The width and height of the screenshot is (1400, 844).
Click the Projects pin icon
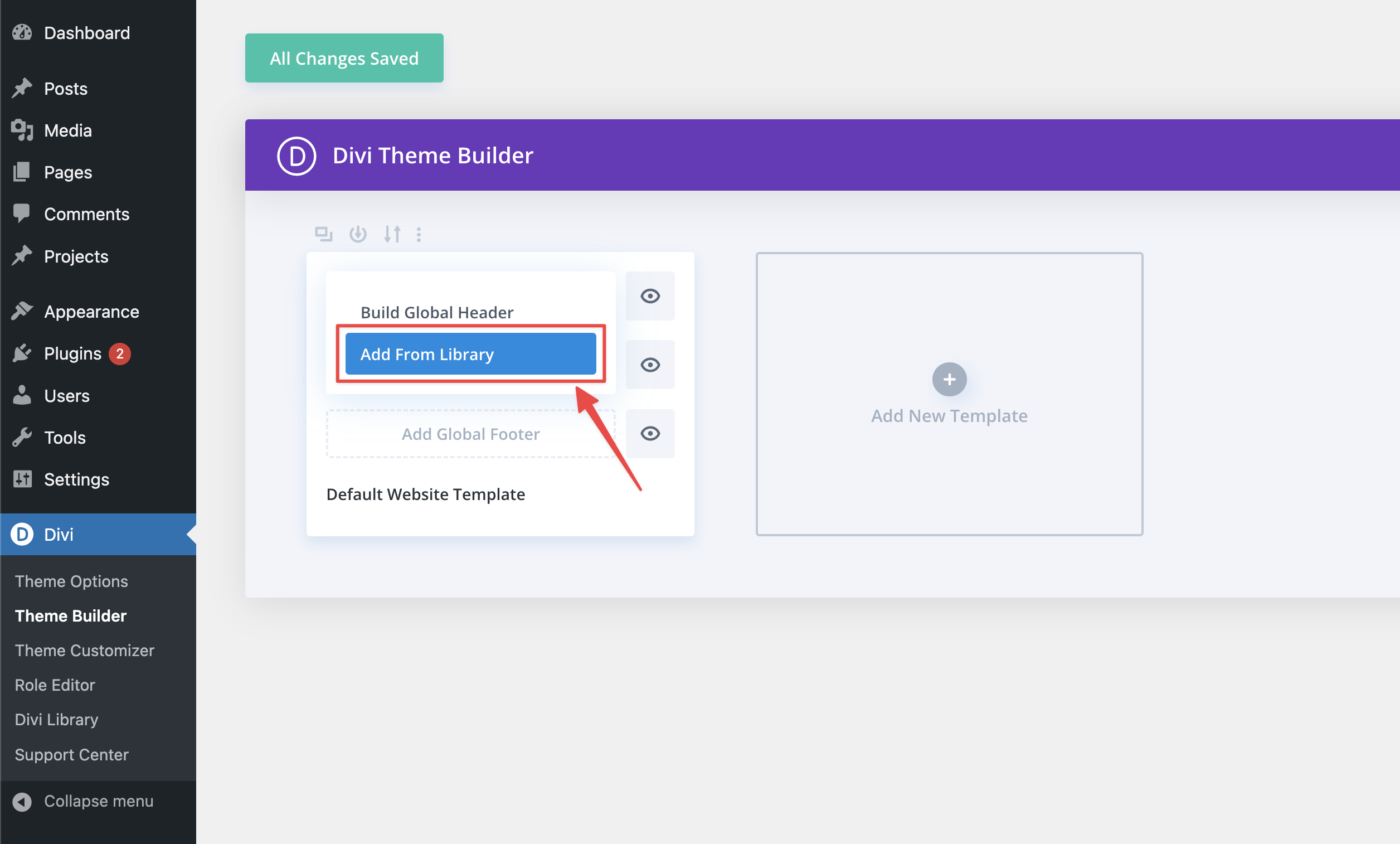(x=22, y=256)
